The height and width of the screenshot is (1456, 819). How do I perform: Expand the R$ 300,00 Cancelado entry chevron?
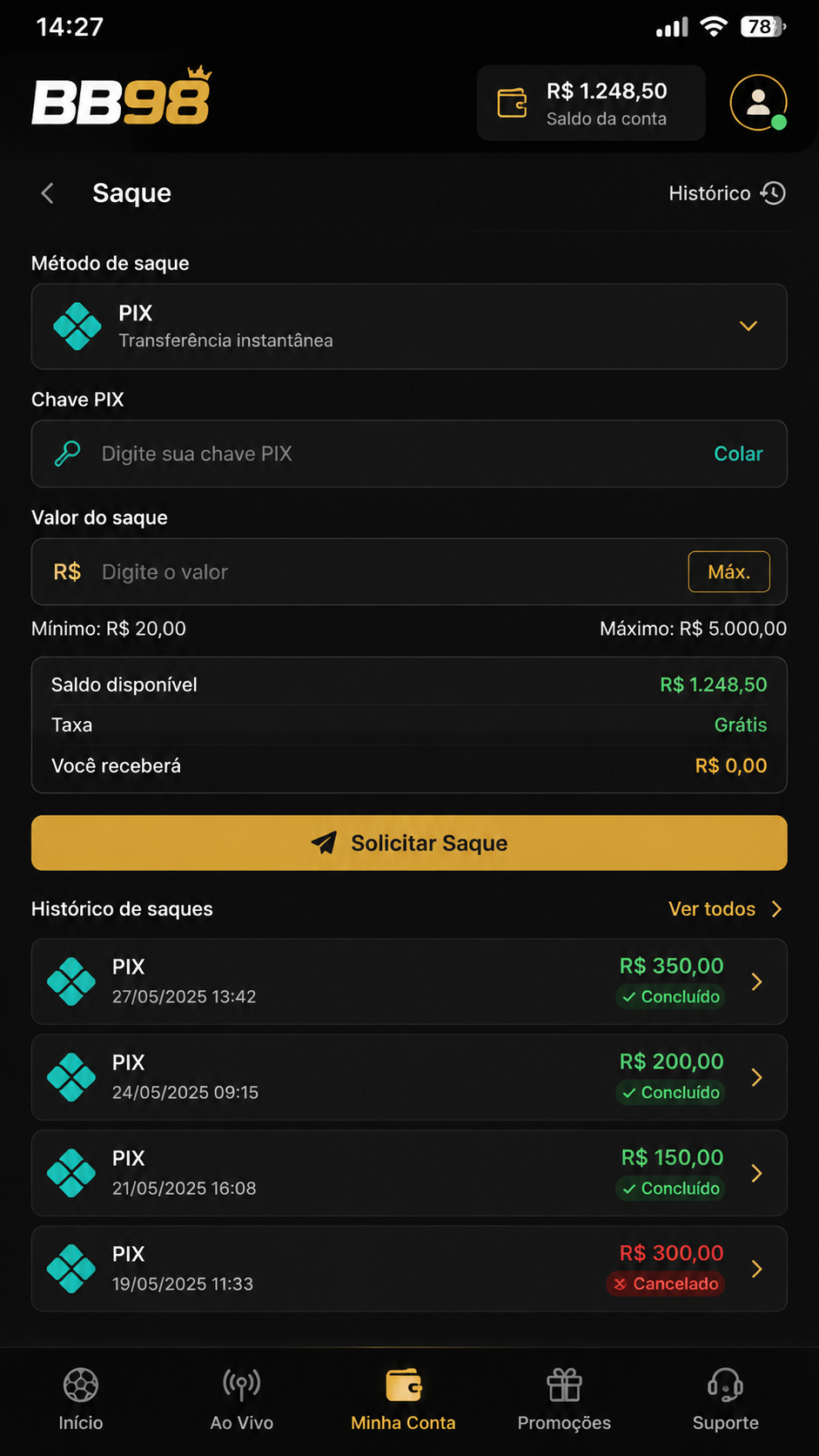pos(756,1269)
